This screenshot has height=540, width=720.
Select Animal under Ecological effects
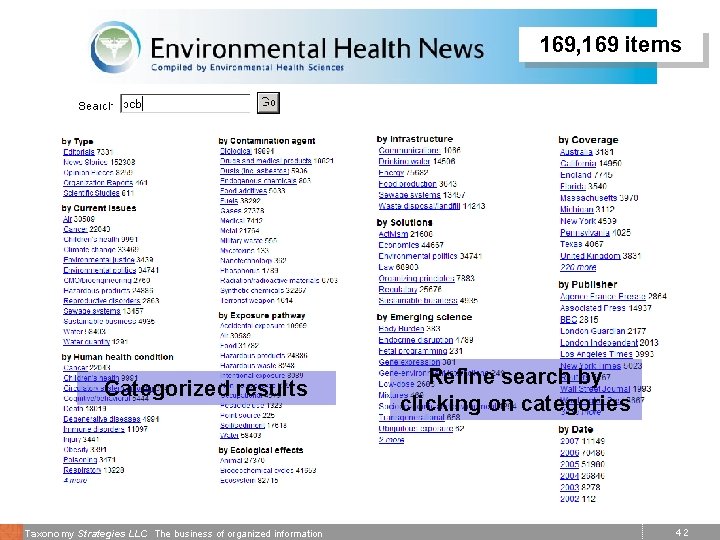click(x=231, y=460)
